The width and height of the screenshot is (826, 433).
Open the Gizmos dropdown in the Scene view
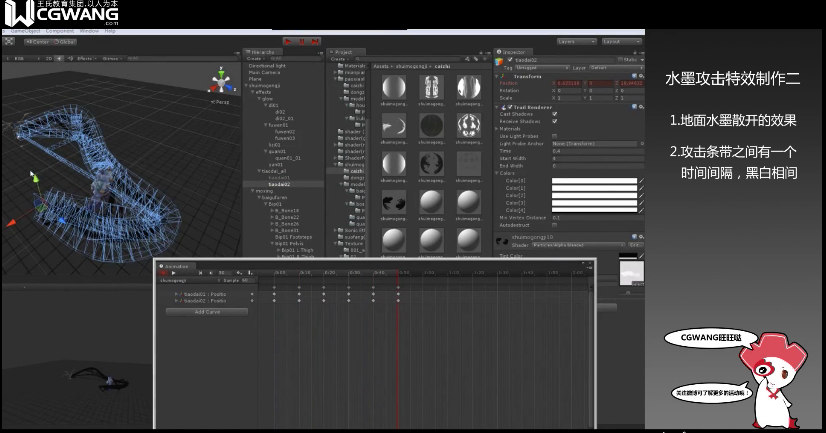tap(112, 58)
